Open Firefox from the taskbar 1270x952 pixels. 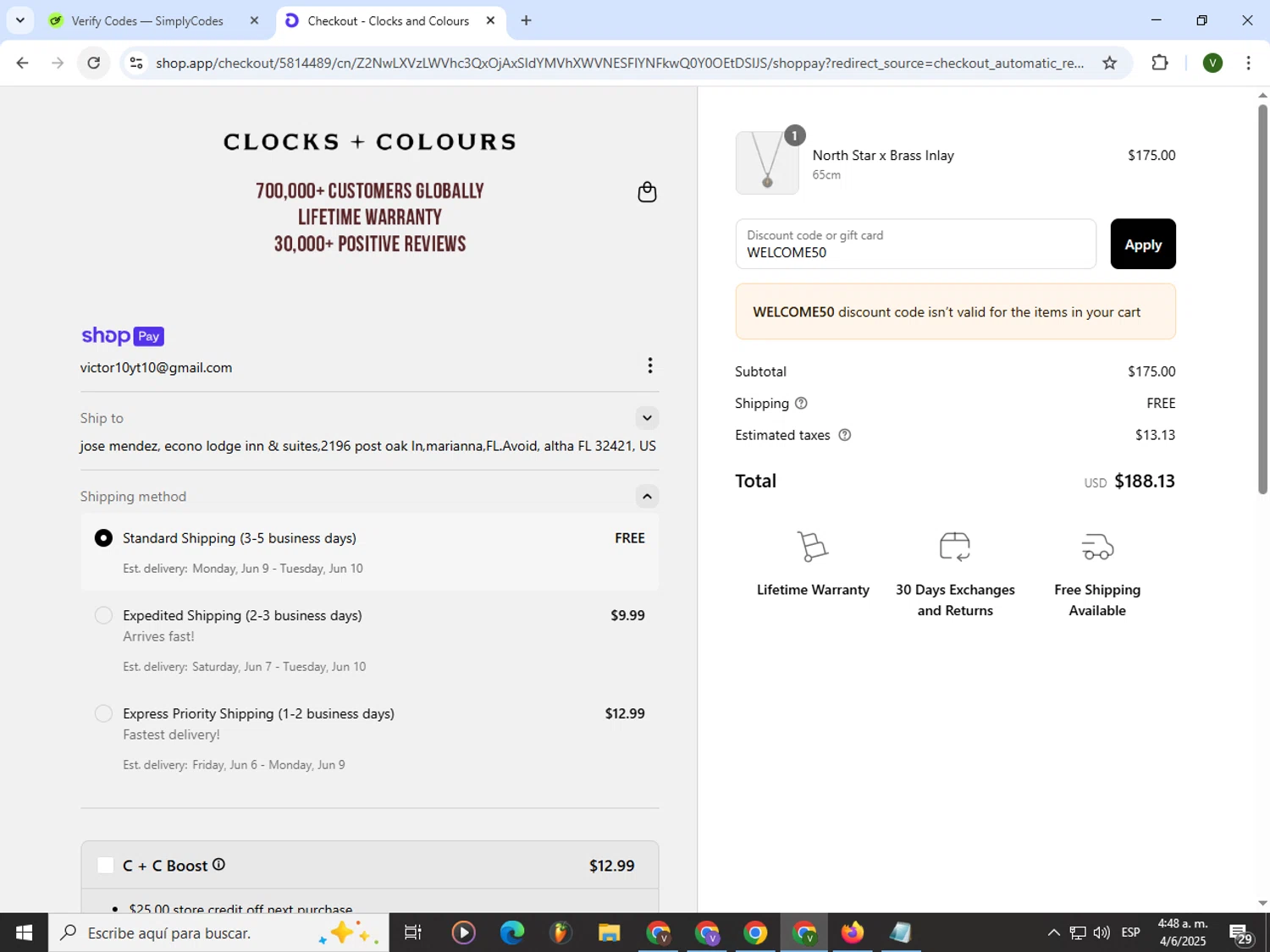point(852,933)
